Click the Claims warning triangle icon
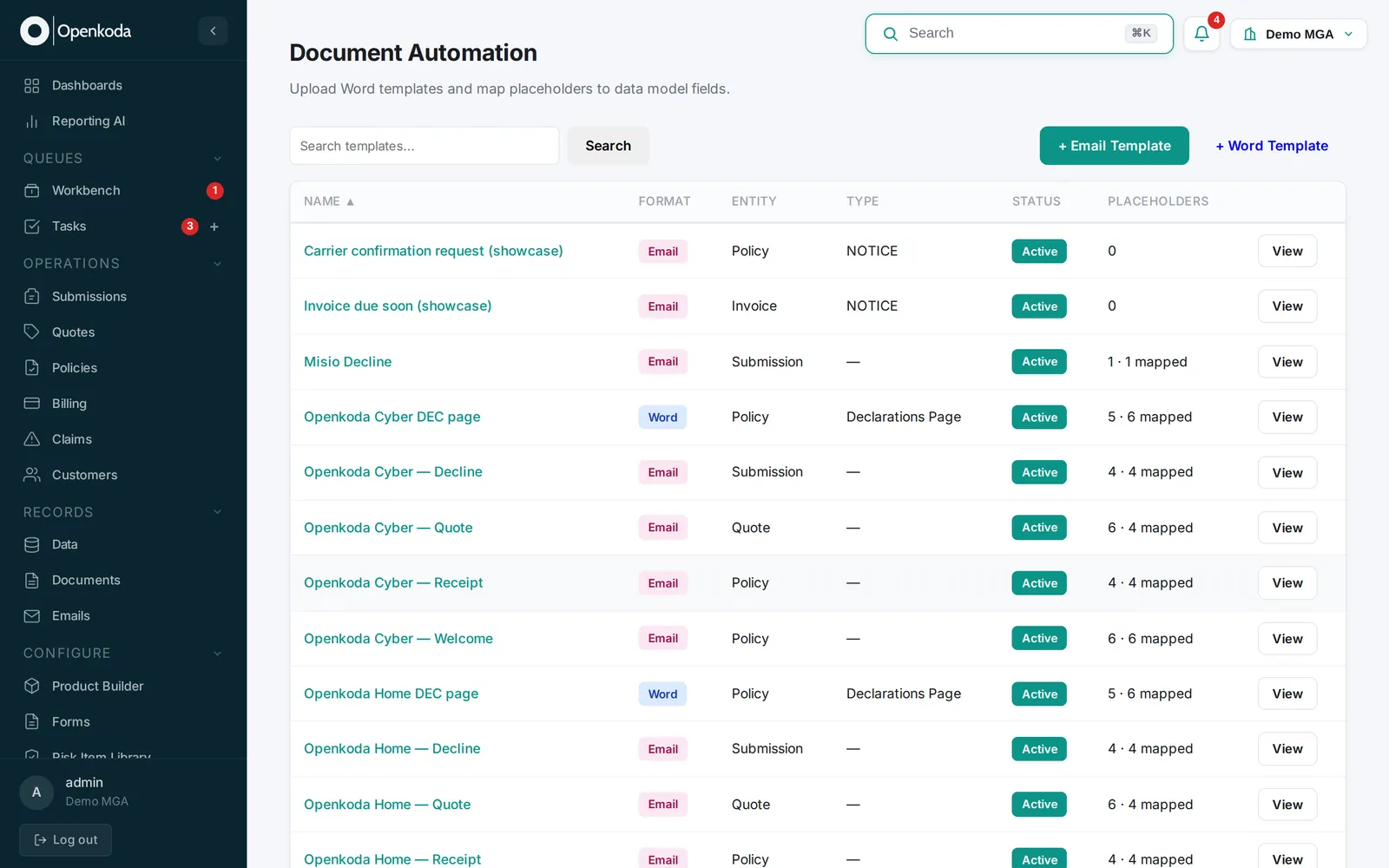 [32, 439]
